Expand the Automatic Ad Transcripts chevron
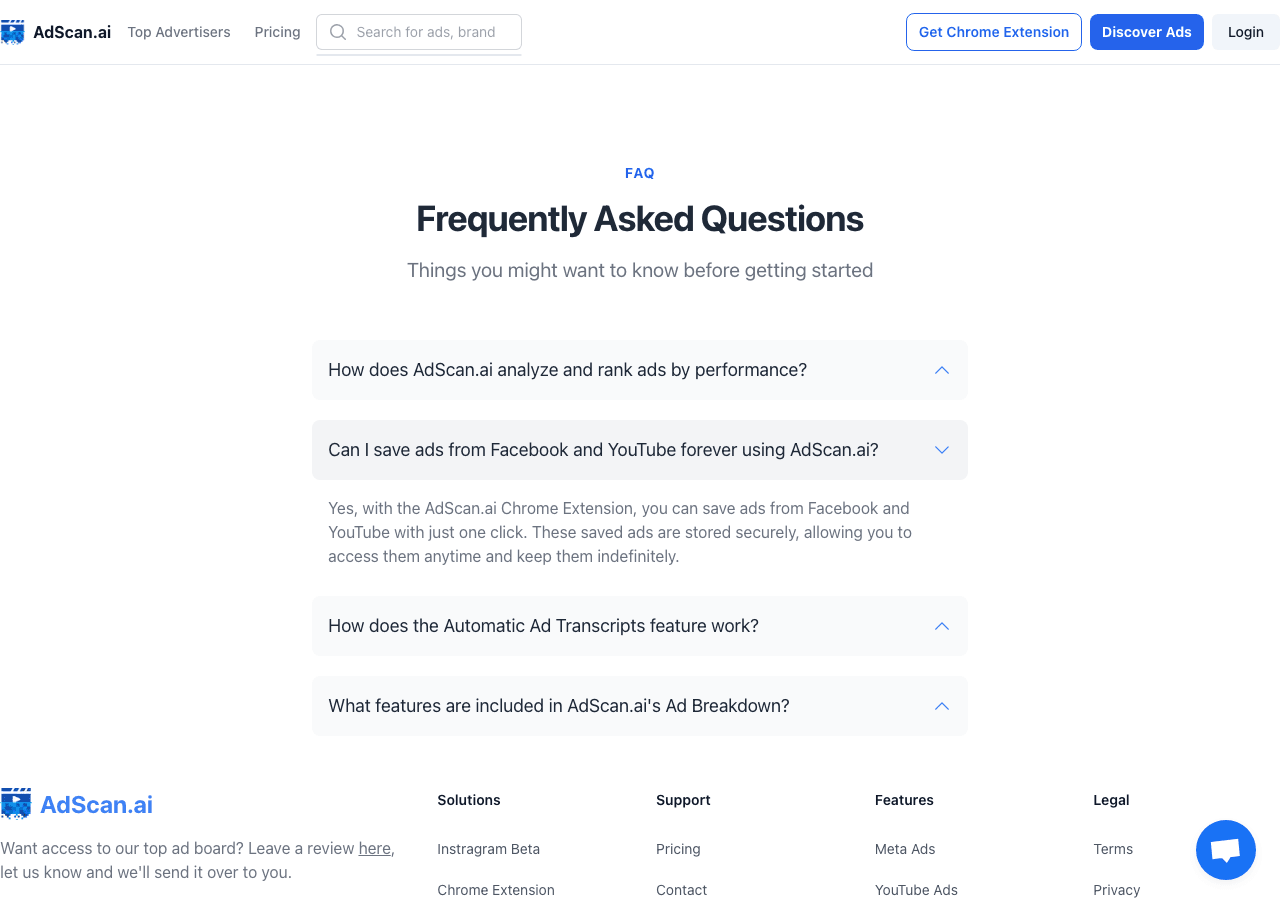Image resolution: width=1280 pixels, height=900 pixels. tap(942, 626)
